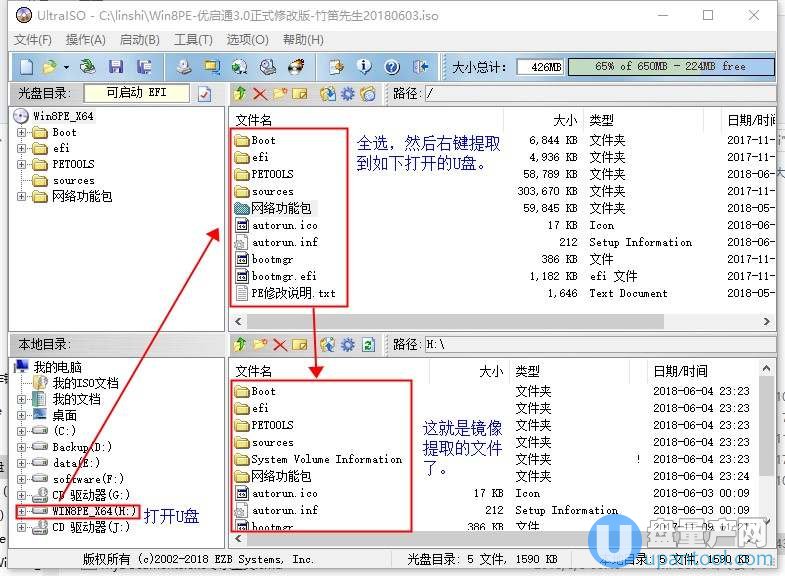Viewport: 785px width, 576px height.
Task: Expand the Backup(D:) drive node
Action: pyautogui.click(x=23, y=447)
